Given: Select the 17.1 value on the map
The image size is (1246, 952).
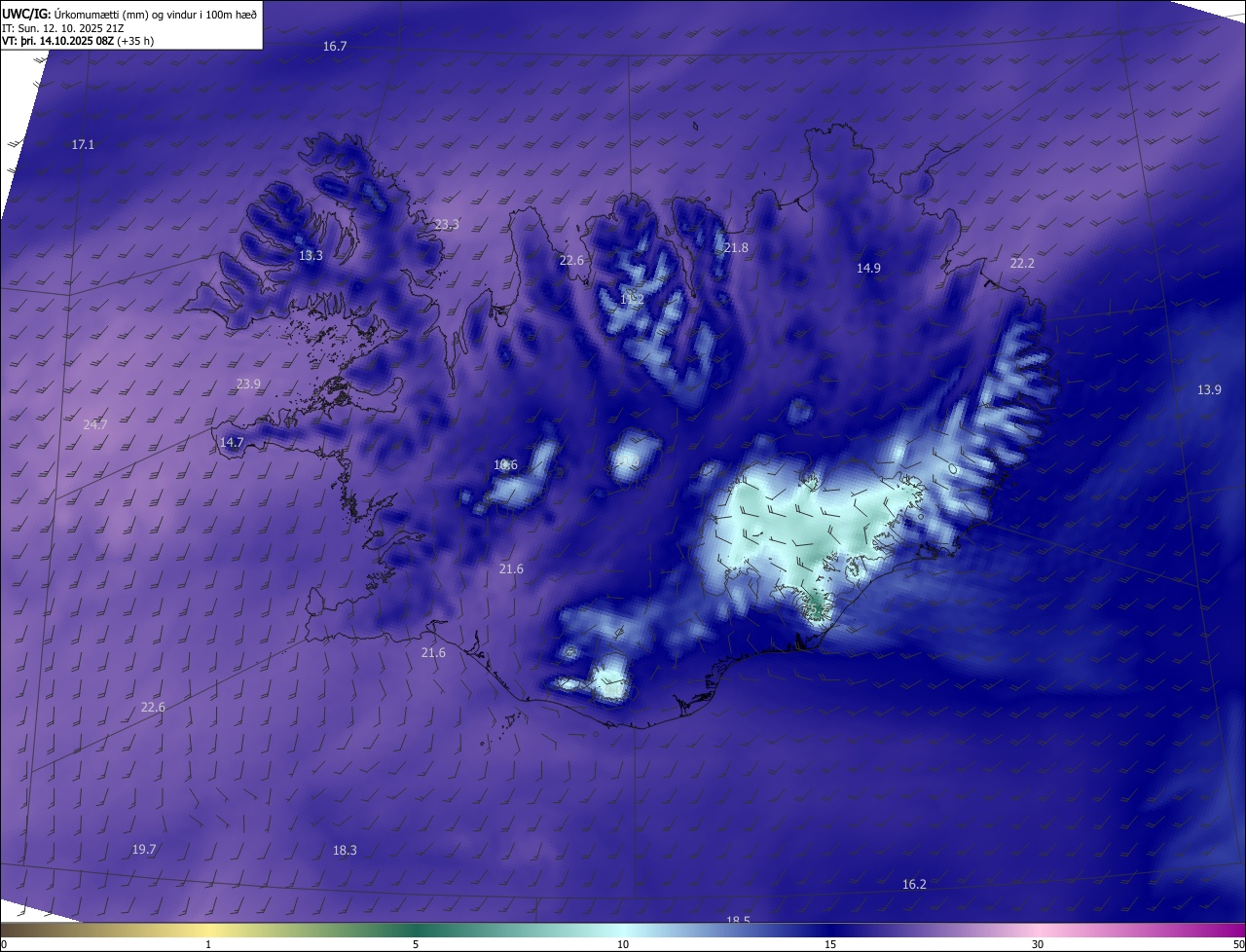Looking at the screenshot, I should click(84, 145).
